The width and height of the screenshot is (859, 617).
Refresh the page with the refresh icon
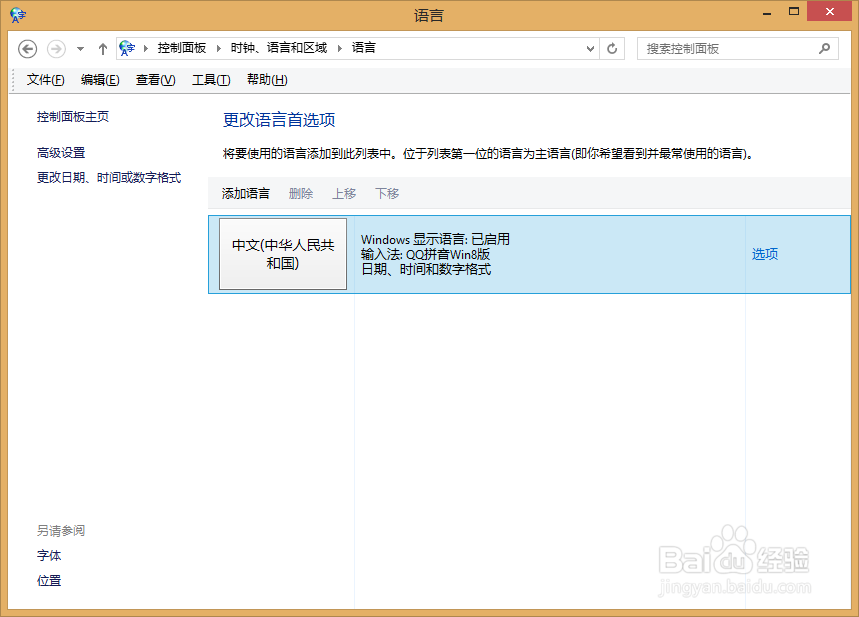pos(612,49)
